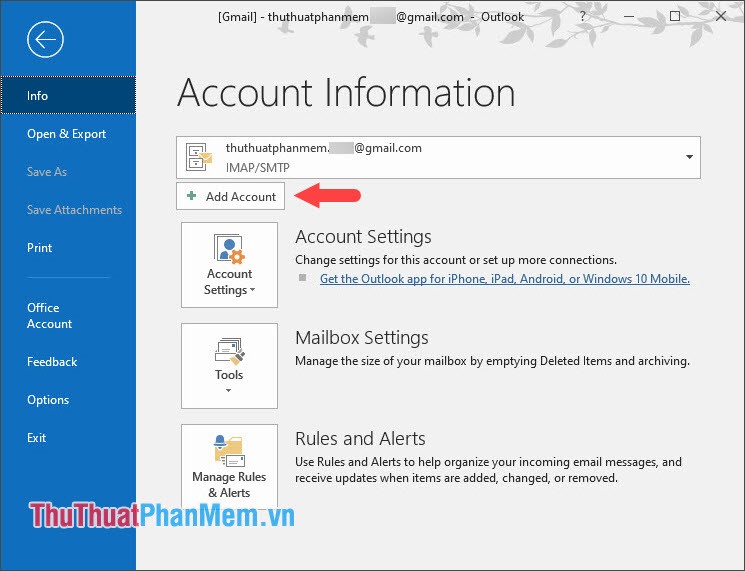Click the help question mark in title bar

[583, 17]
